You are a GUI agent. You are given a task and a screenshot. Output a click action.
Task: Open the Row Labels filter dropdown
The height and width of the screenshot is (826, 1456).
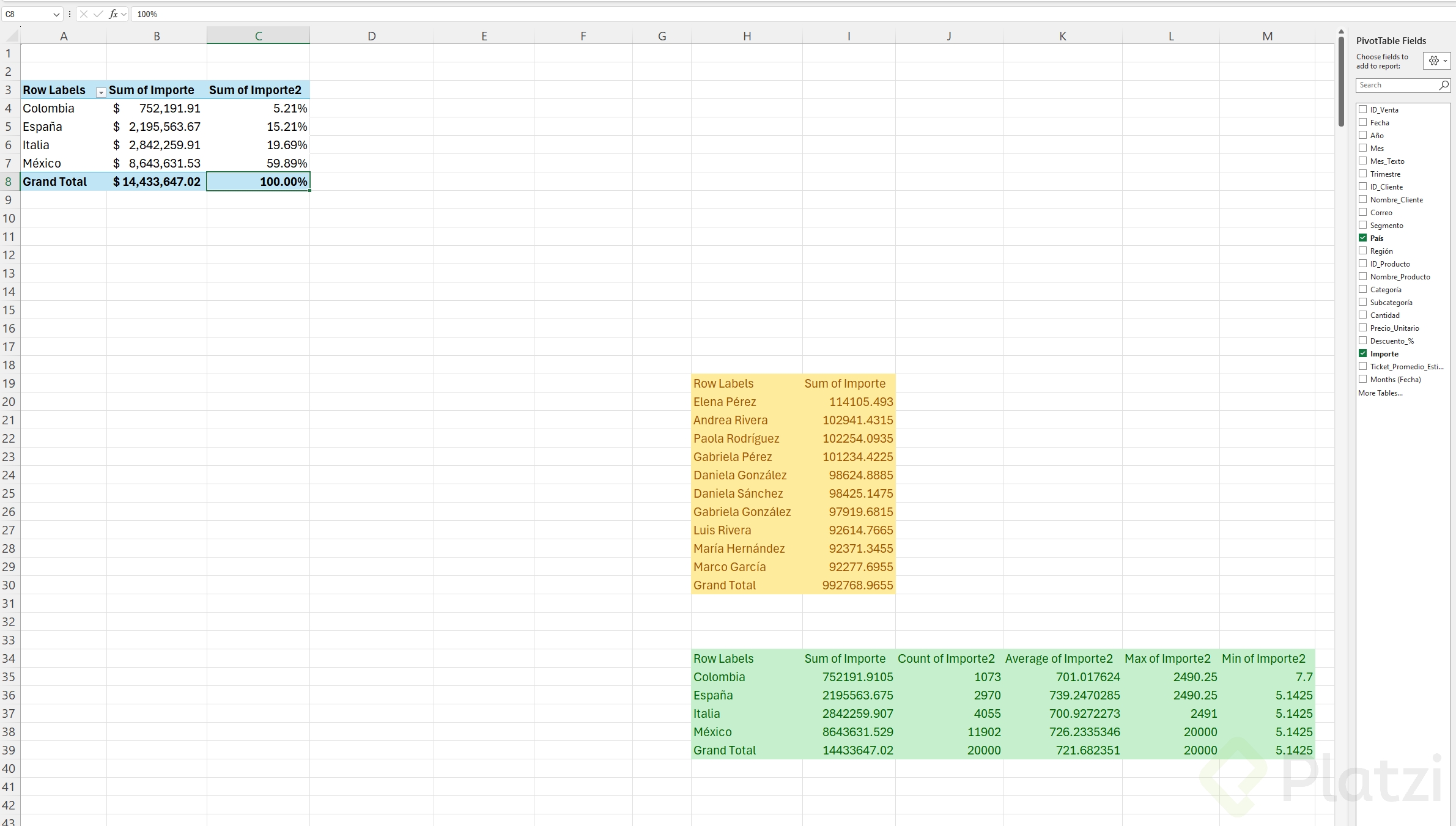tap(101, 91)
